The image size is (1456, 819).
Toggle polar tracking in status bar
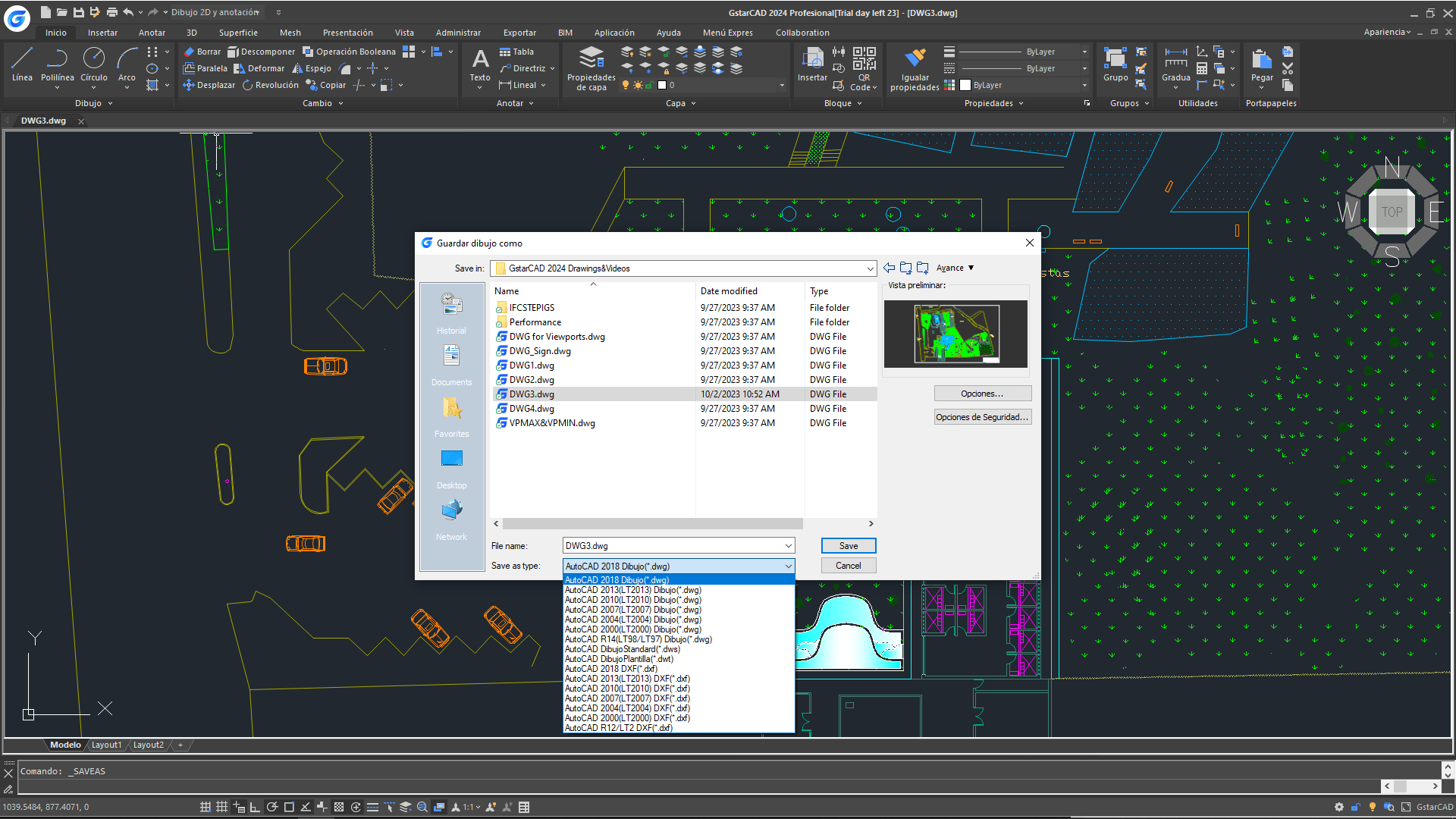click(271, 807)
